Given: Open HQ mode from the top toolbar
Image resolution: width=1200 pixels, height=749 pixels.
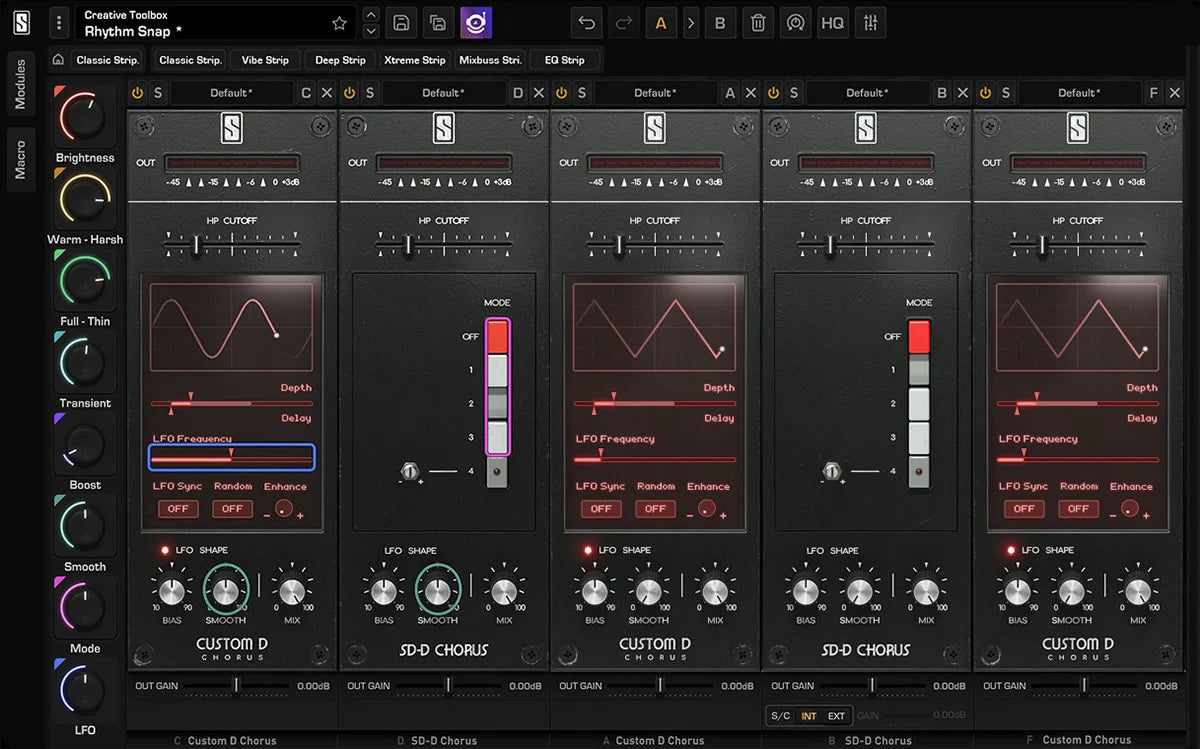Looking at the screenshot, I should pos(832,22).
